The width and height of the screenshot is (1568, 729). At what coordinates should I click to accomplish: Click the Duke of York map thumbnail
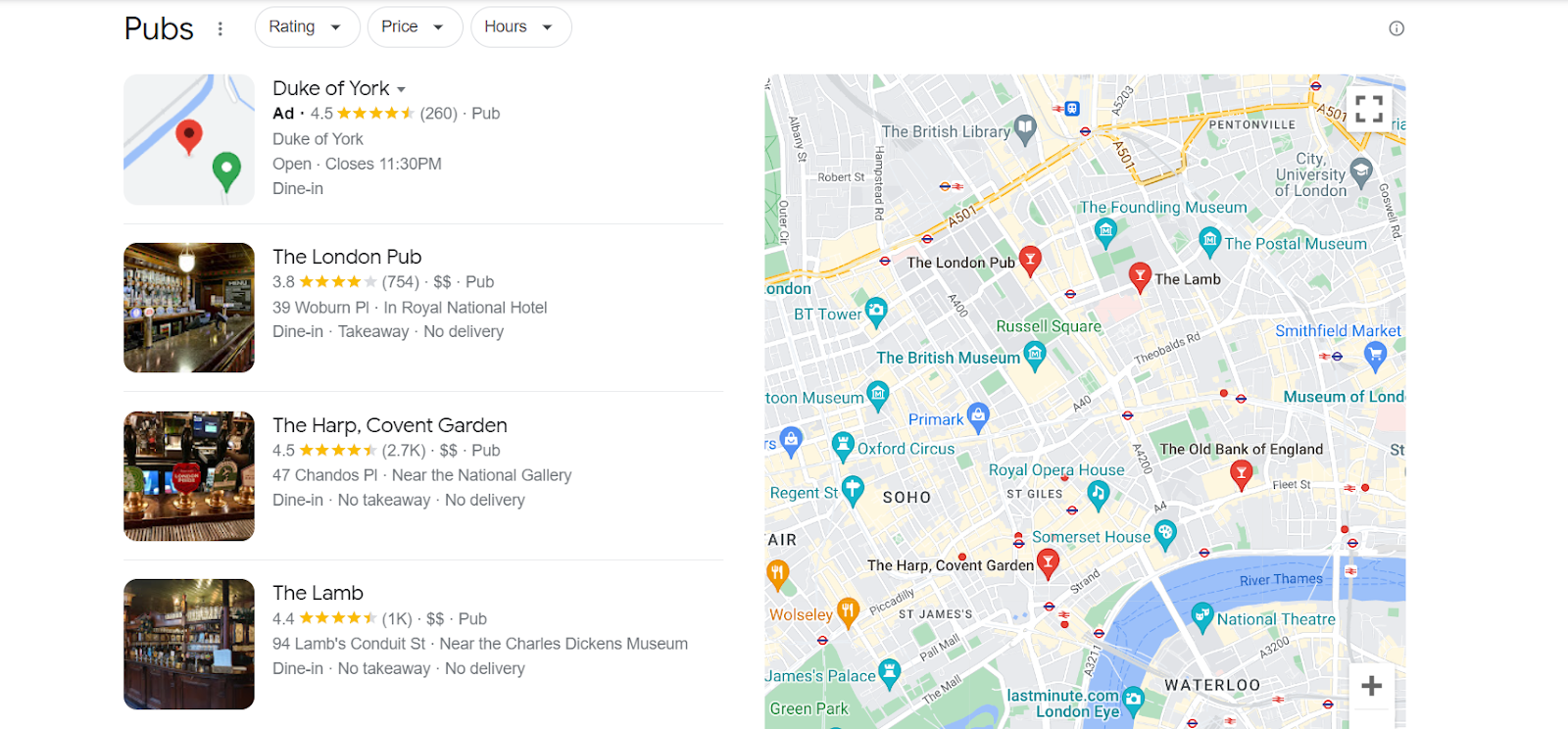pos(189,139)
